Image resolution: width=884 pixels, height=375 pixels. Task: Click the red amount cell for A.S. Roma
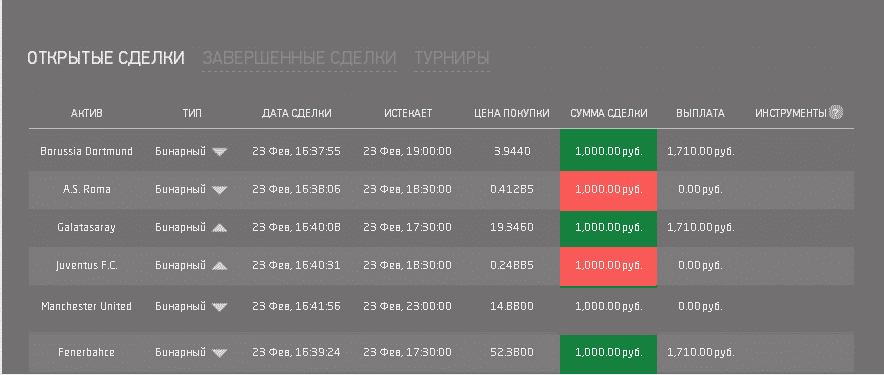pos(608,190)
